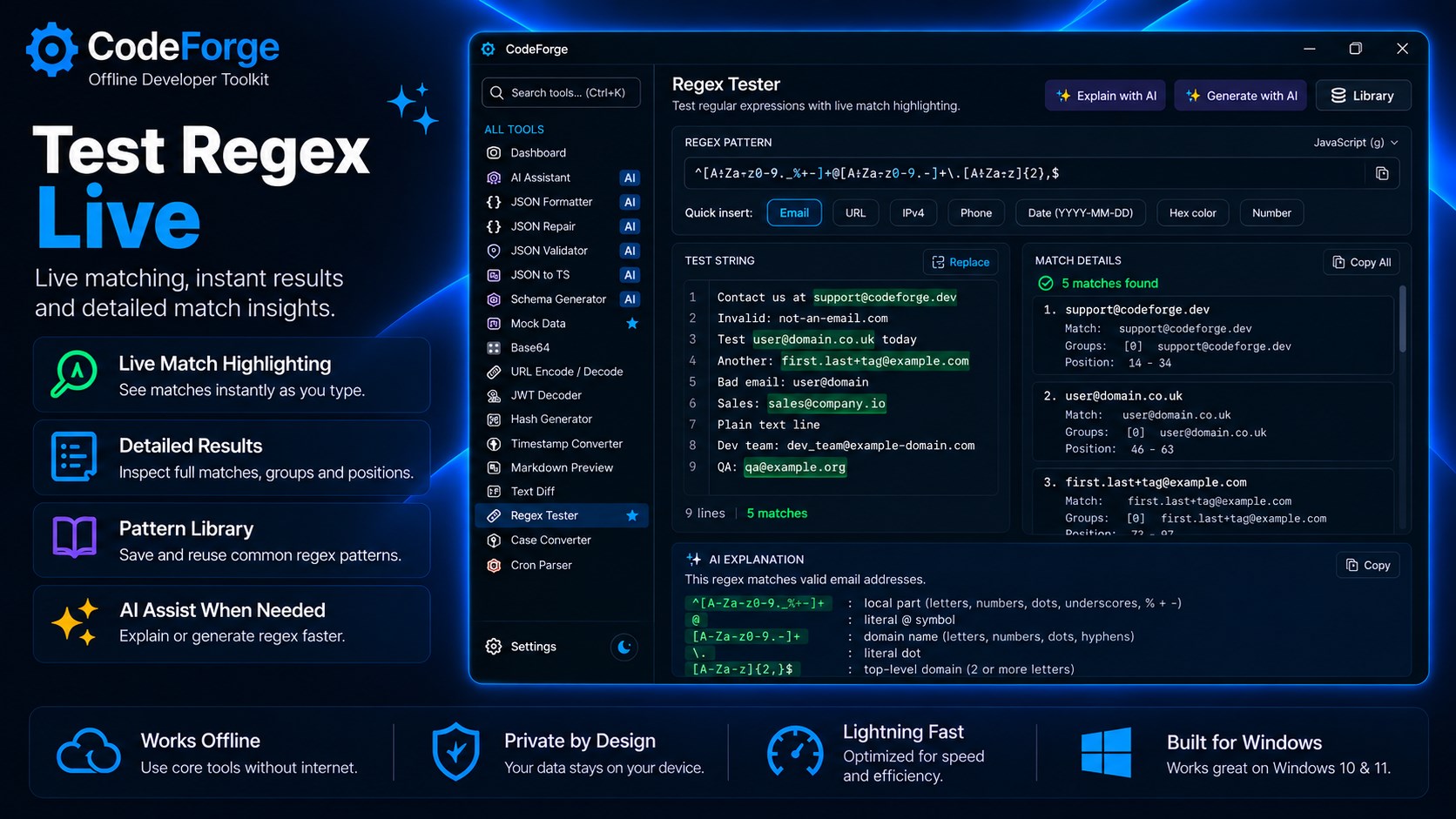The image size is (1456, 819).
Task: Open the Dashboard tool
Action: tap(562, 152)
